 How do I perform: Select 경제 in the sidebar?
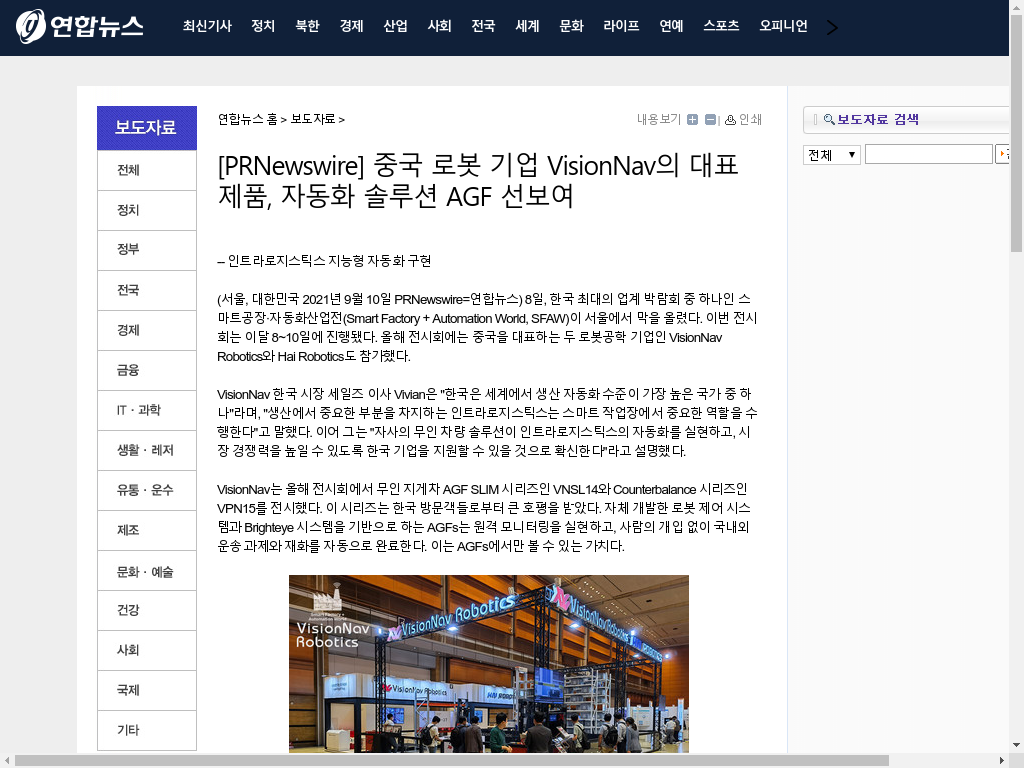tap(147, 330)
